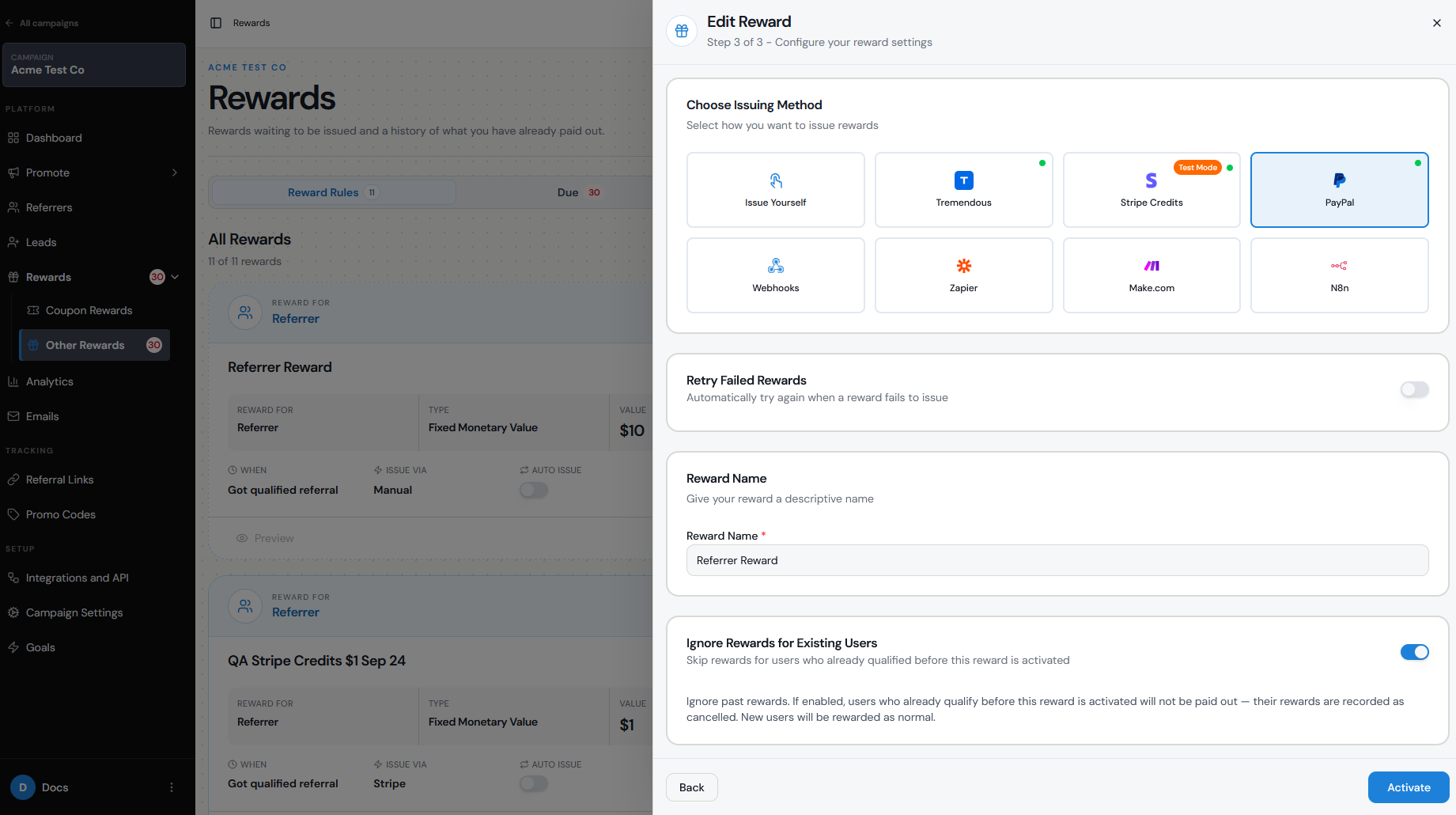Screen dimensions: 1456x815
Task: Go Back to previous step
Action: click(691, 787)
